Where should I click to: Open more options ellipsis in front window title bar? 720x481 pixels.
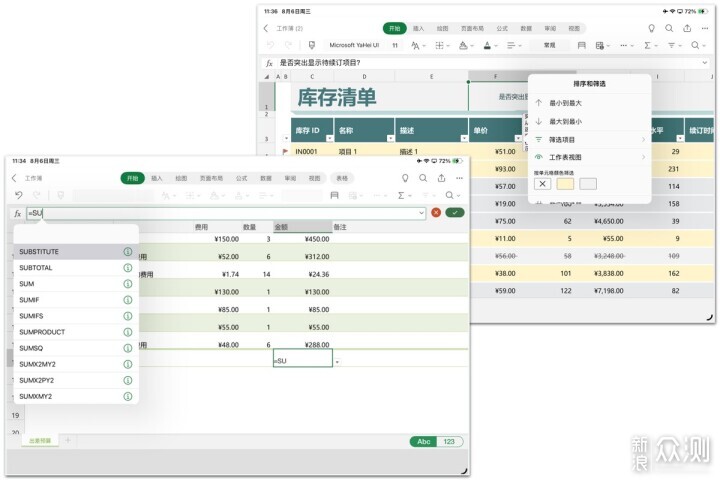[459, 178]
